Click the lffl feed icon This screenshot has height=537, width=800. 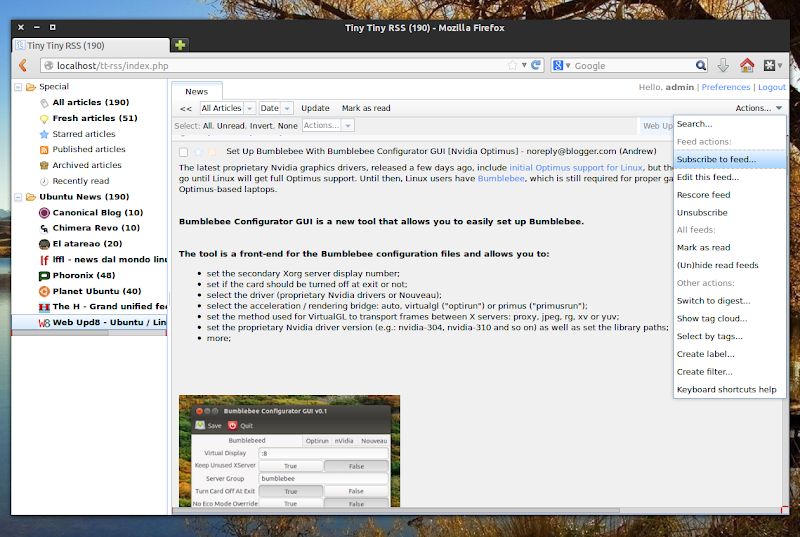[x=44, y=260]
